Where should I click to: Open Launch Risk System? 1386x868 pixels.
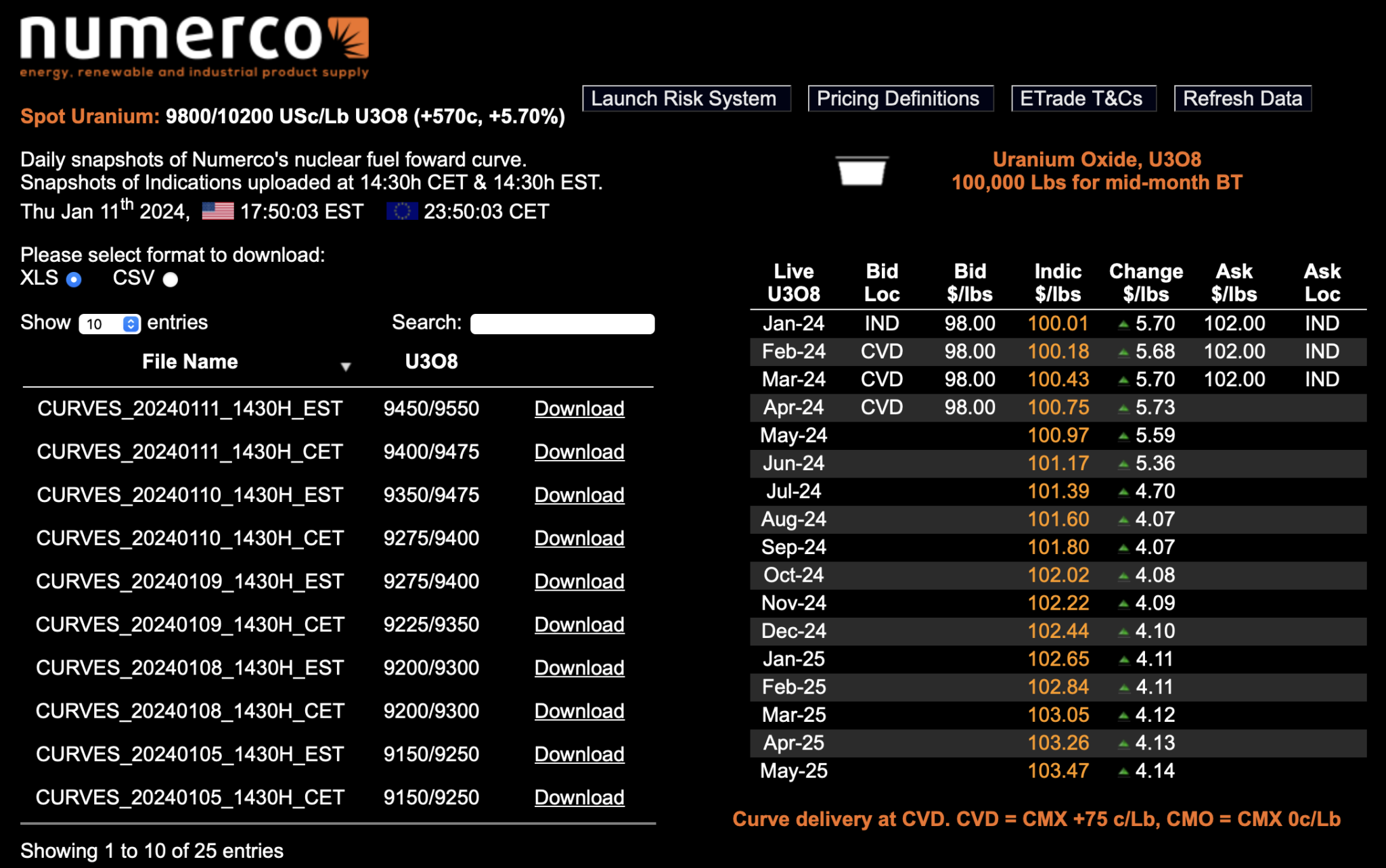[686, 99]
